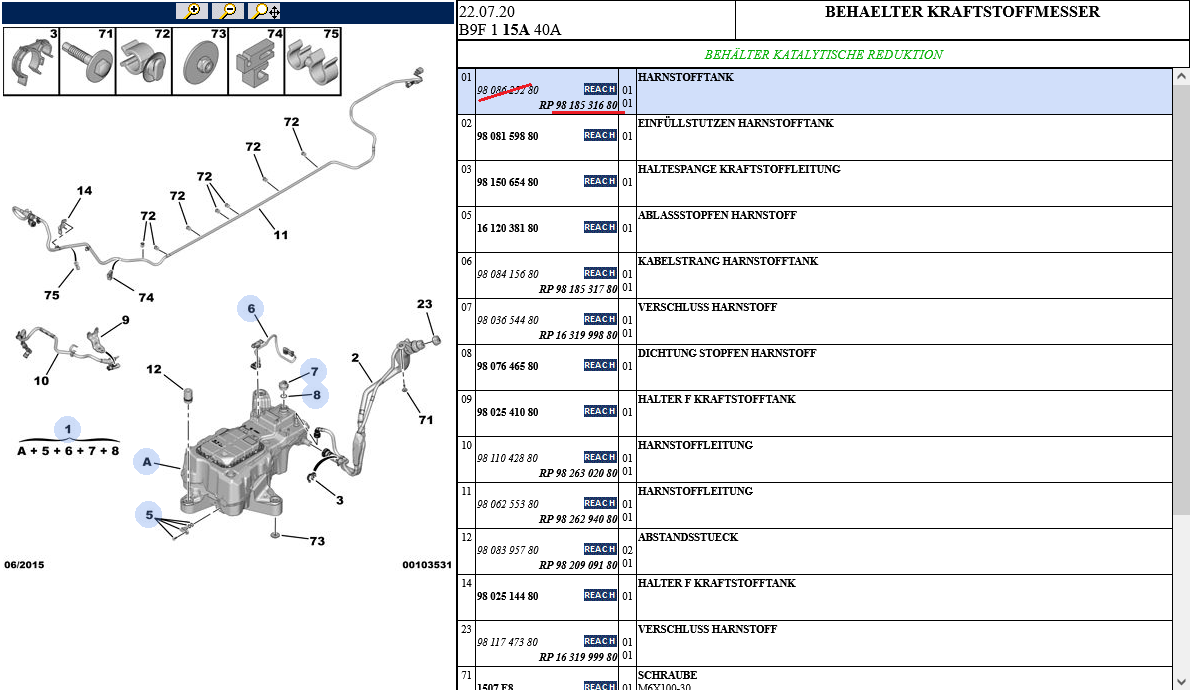The height and width of the screenshot is (700, 1190).
Task: Click highlighted callout 5 in the diagram
Action: (150, 516)
